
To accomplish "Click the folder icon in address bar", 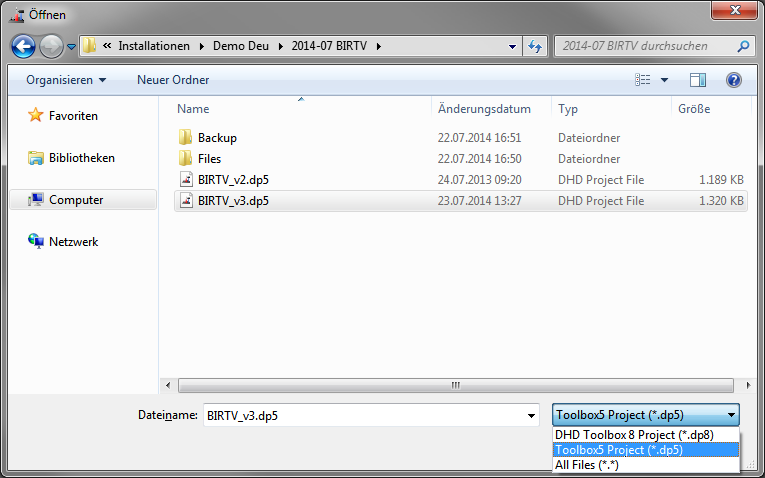I will 89,46.
